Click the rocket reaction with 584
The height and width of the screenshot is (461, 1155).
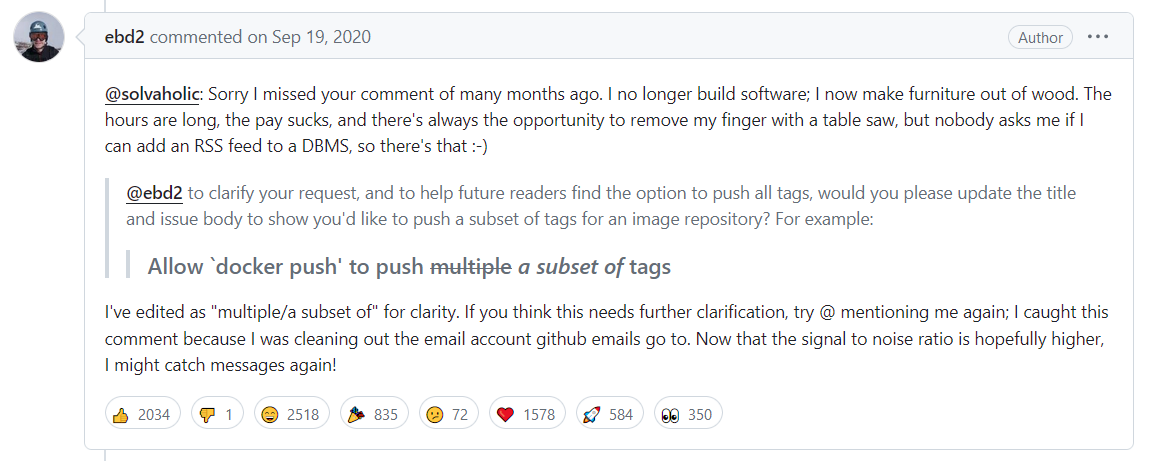[609, 414]
